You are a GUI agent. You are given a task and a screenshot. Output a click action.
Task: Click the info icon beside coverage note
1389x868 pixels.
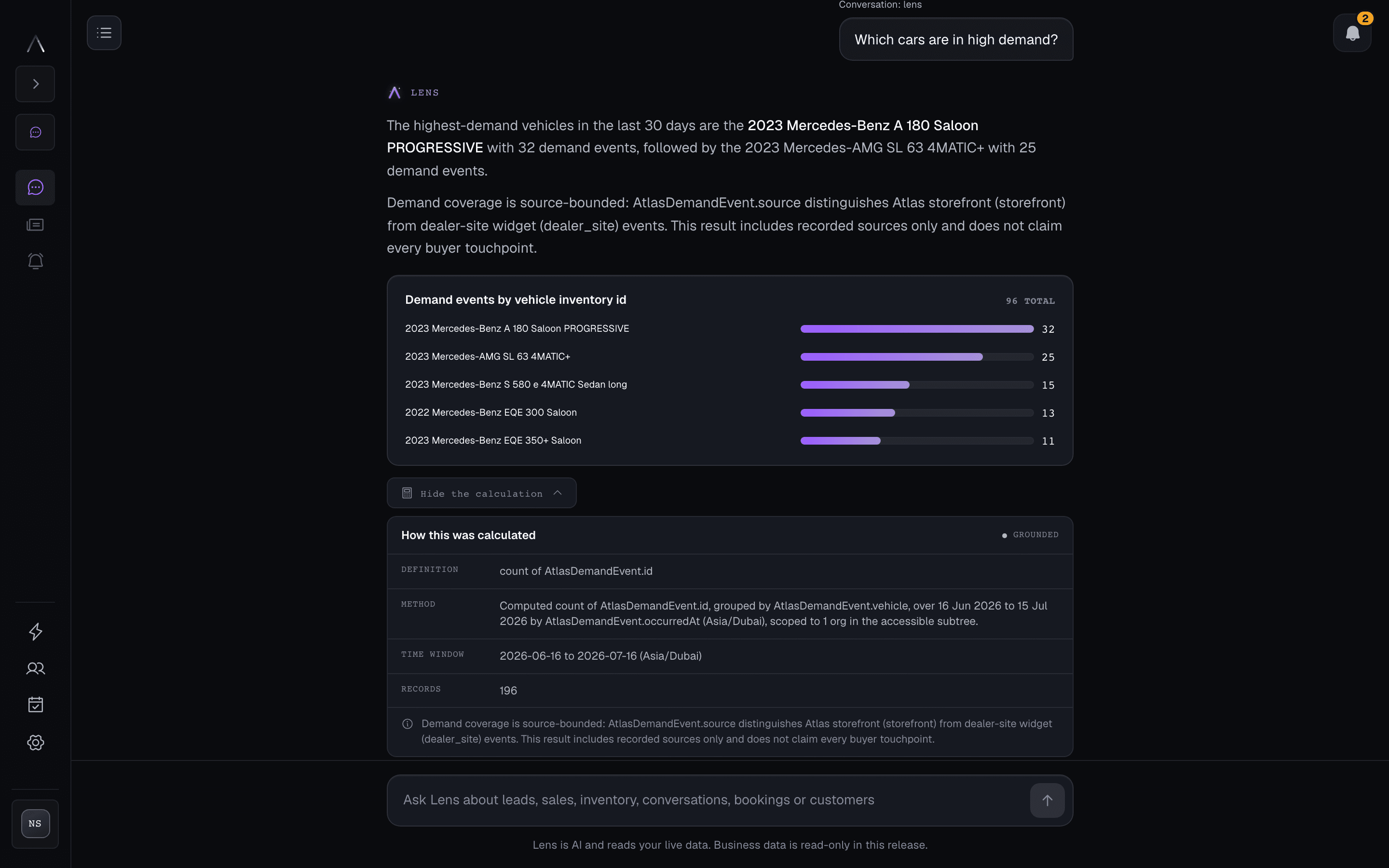pos(408,724)
